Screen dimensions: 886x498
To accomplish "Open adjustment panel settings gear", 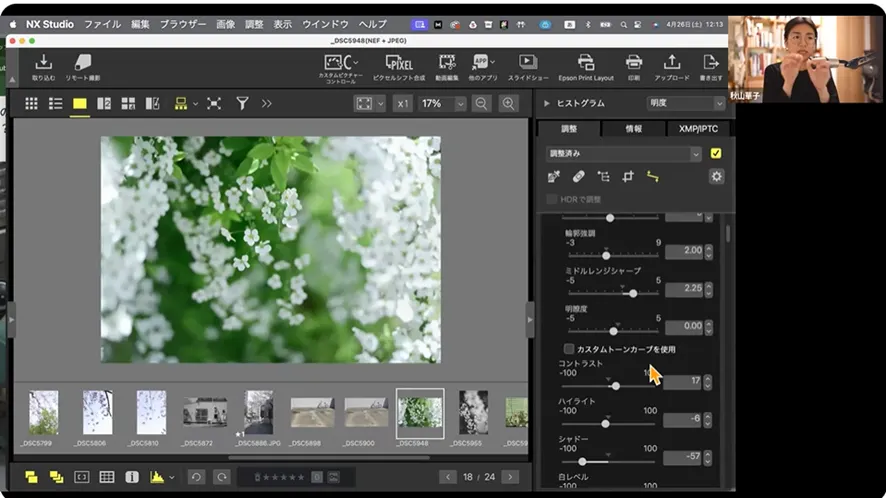I will (x=716, y=176).
